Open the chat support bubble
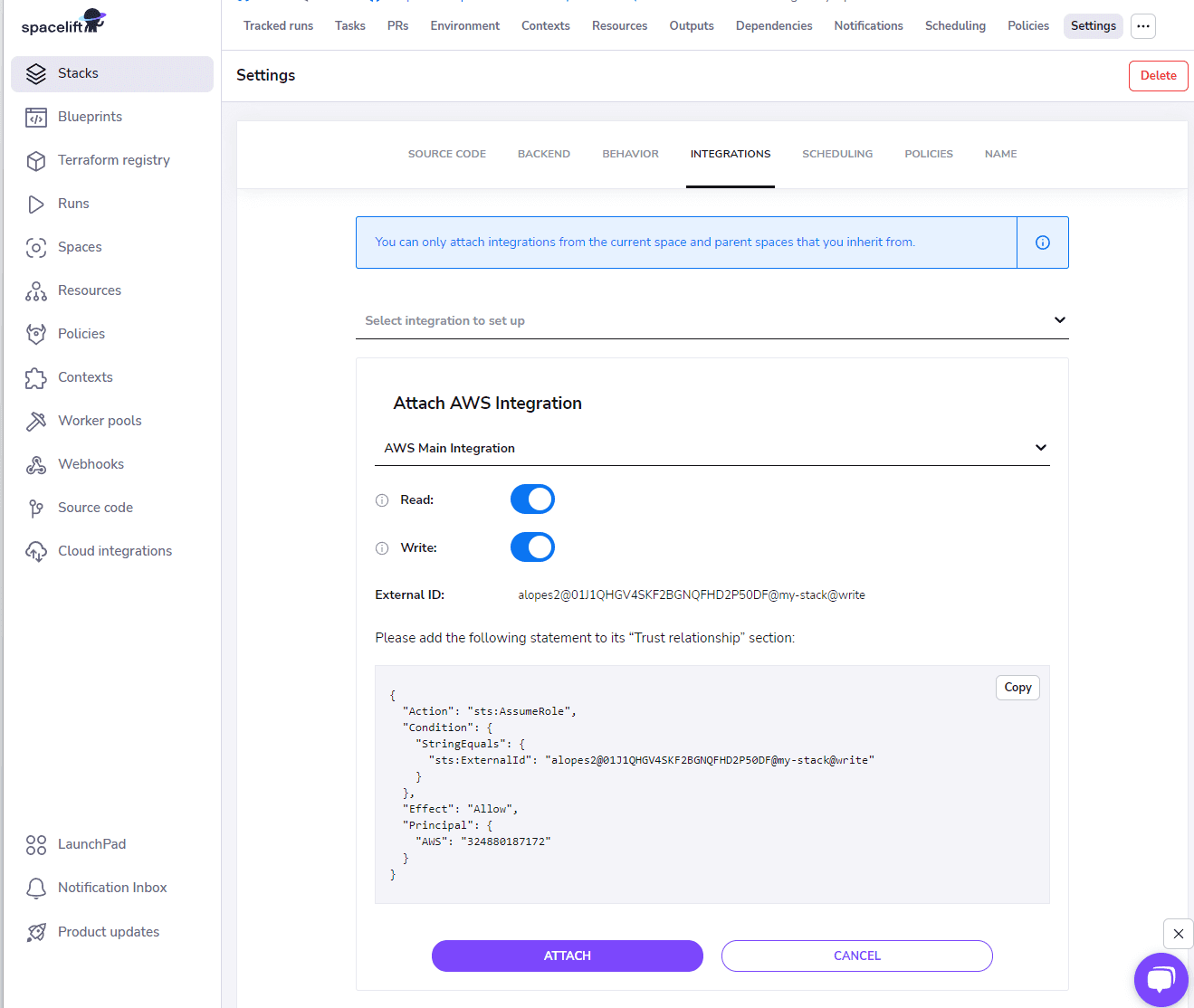 pos(1161,979)
